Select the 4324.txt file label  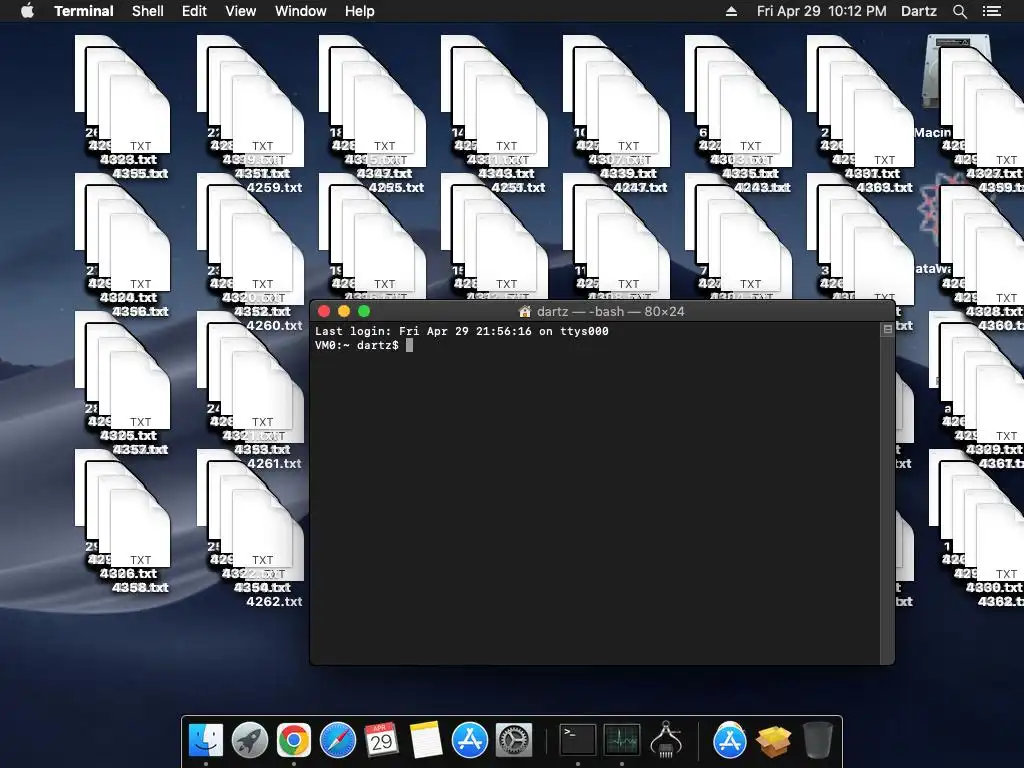coord(129,297)
